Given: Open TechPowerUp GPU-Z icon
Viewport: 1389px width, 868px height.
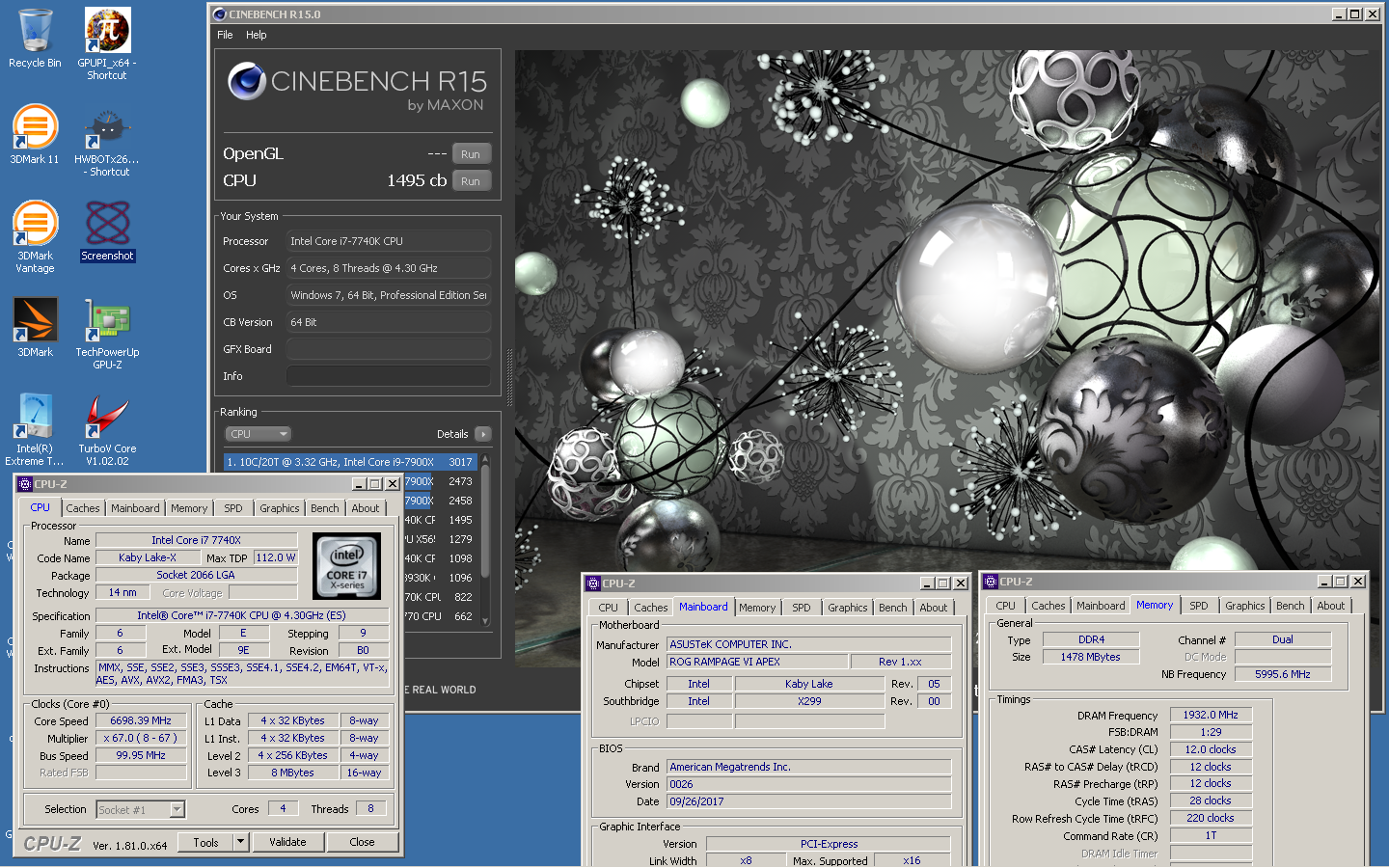Looking at the screenshot, I should (107, 334).
